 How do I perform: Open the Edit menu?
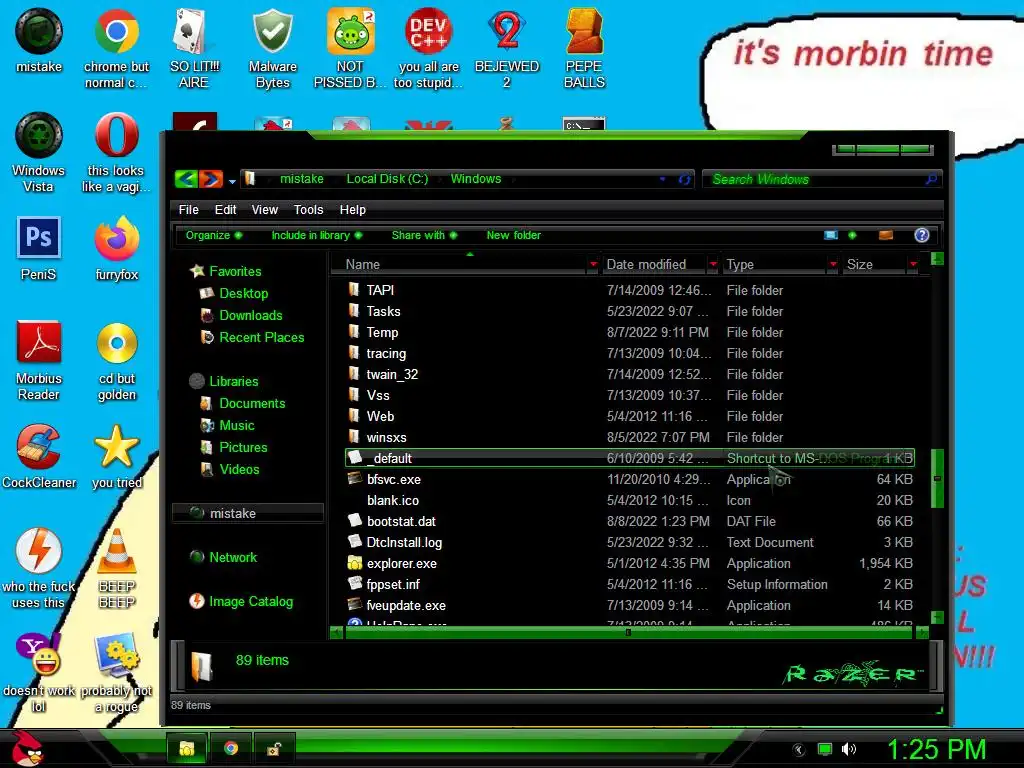(225, 210)
